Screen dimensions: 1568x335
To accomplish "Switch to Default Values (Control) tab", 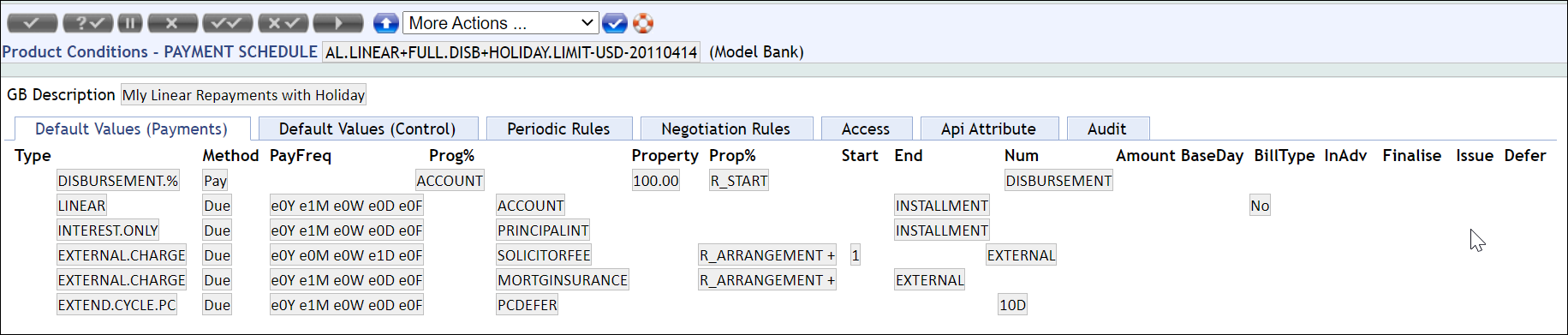I will 367,129.
